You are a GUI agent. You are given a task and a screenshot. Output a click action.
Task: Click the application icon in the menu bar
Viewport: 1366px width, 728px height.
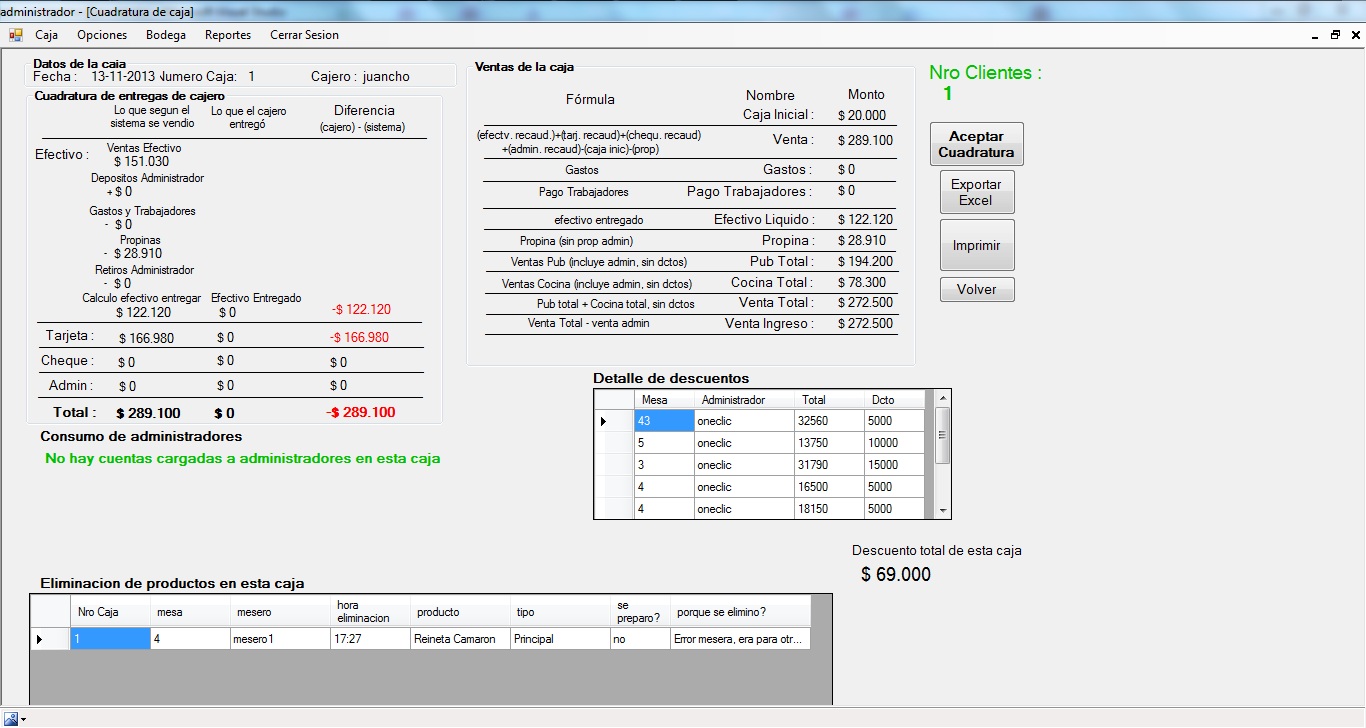click(15, 35)
